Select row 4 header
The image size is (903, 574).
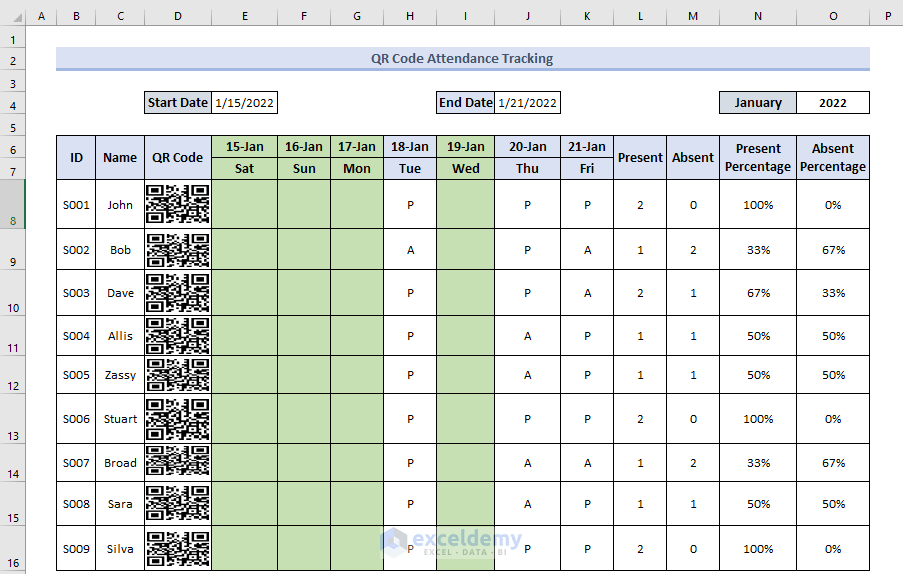point(13,105)
